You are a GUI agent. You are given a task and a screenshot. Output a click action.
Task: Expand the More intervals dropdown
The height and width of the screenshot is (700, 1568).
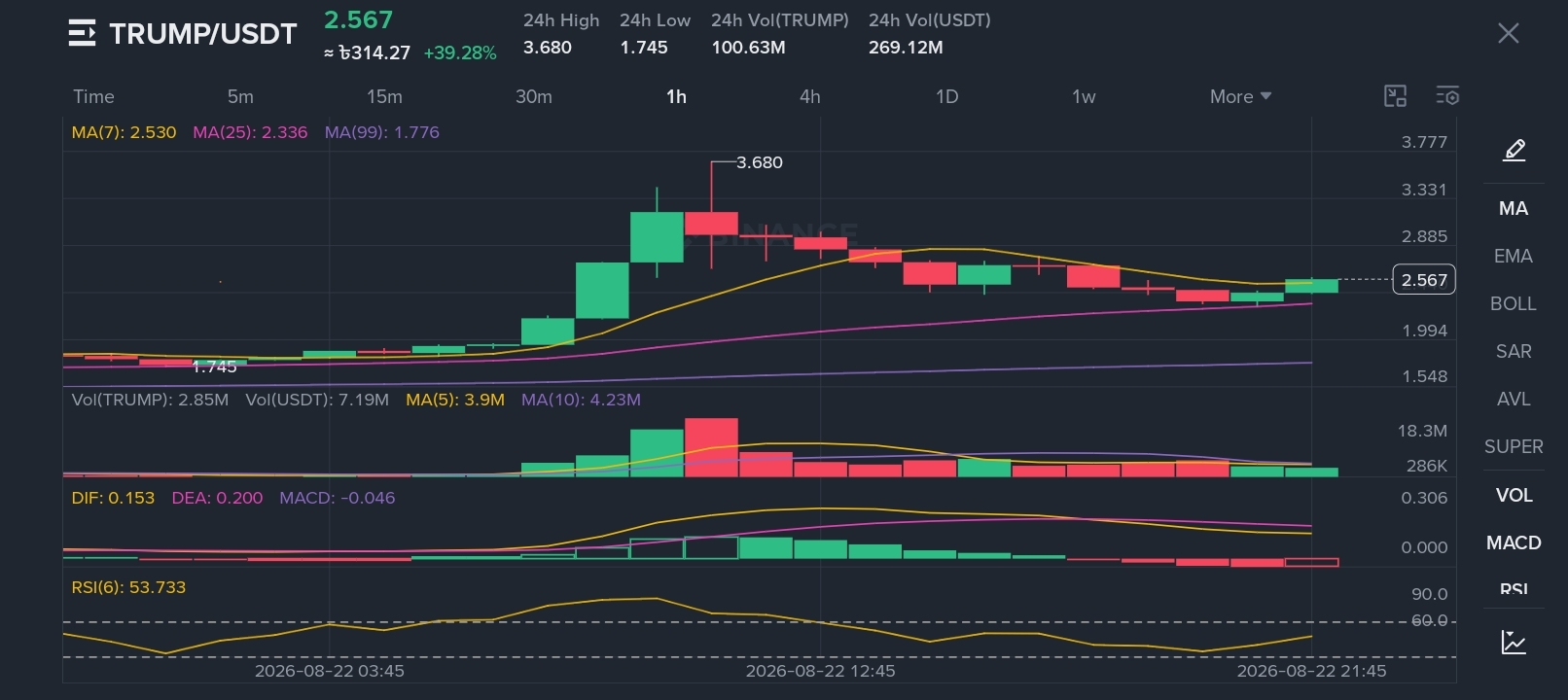[1240, 96]
